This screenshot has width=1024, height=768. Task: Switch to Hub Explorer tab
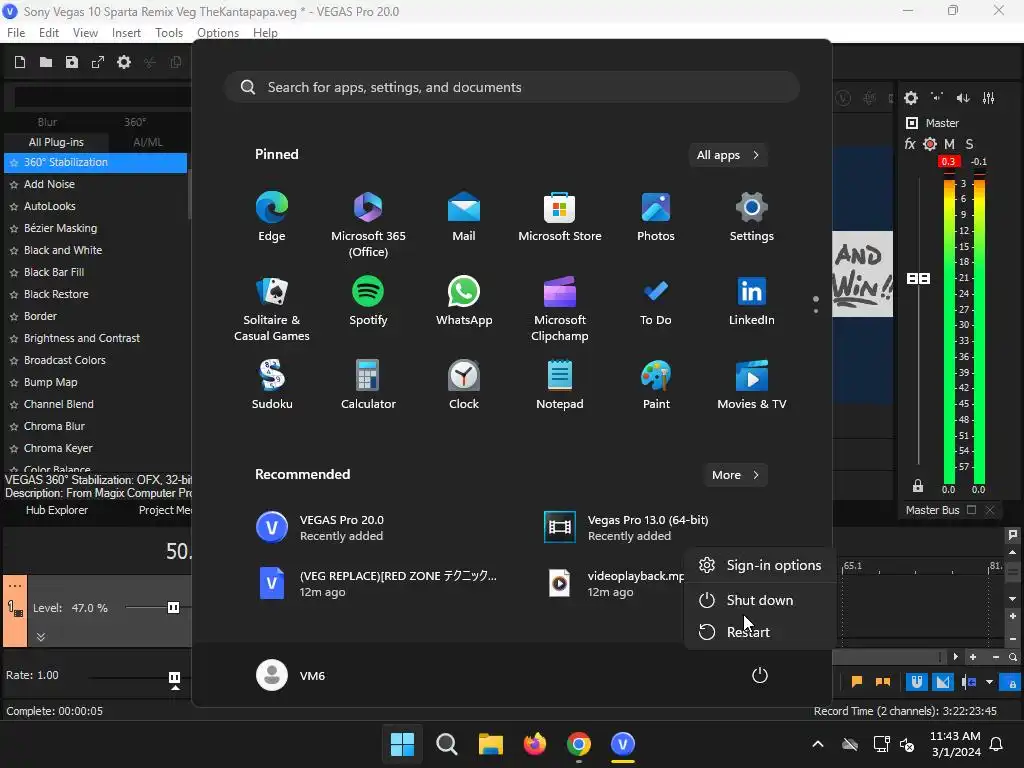[57, 510]
